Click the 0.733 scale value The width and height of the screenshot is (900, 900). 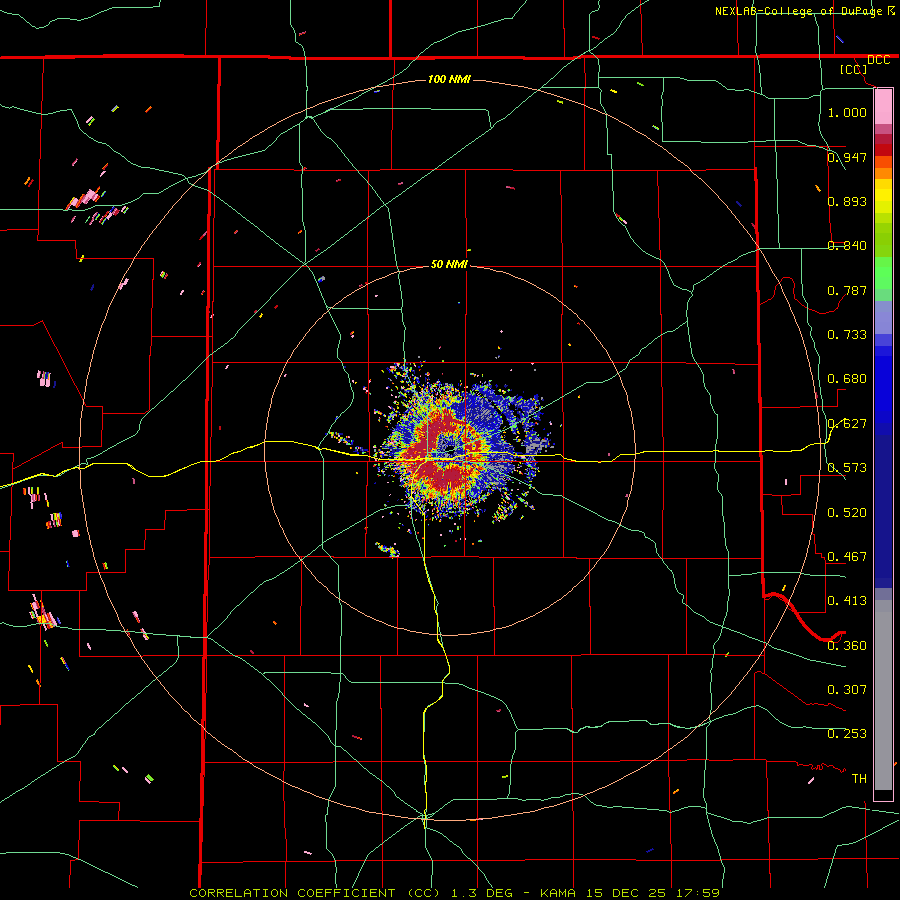point(847,335)
